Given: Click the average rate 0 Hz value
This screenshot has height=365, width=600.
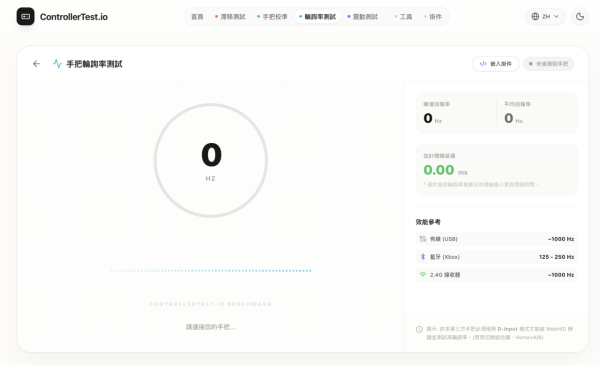Looking at the screenshot, I should pos(513,119).
